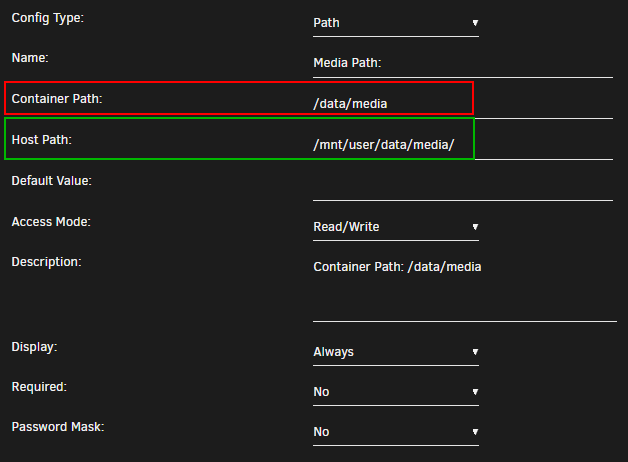Screen dimensions: 628x462
Task: Click the Default Value label
Action: point(51,181)
